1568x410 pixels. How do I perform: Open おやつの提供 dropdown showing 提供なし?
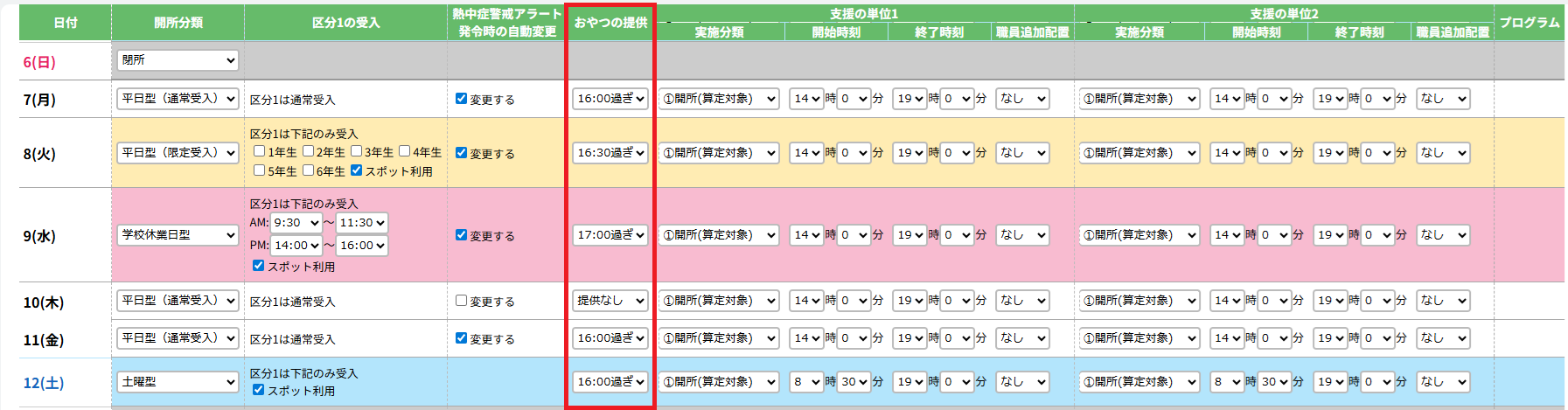tap(610, 301)
